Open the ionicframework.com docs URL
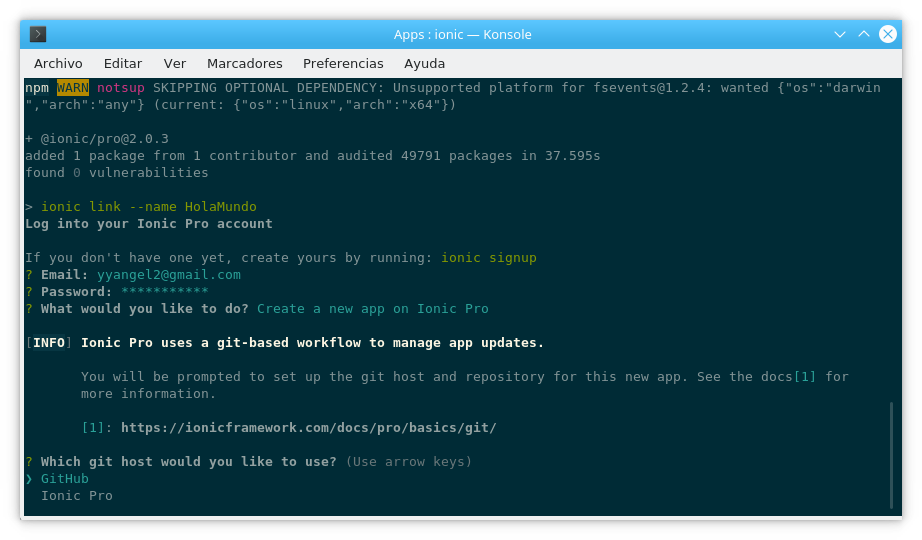Screen dimensions: 922x540 coord(309,428)
